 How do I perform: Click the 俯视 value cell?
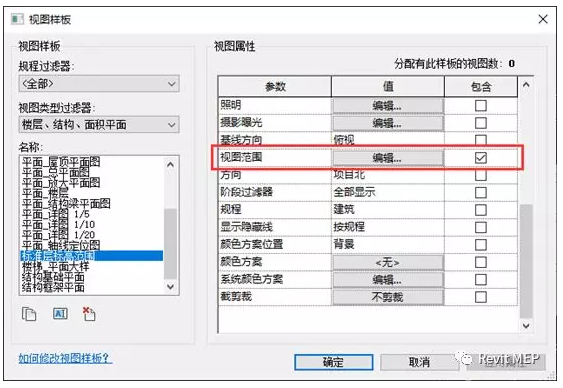coord(388,140)
